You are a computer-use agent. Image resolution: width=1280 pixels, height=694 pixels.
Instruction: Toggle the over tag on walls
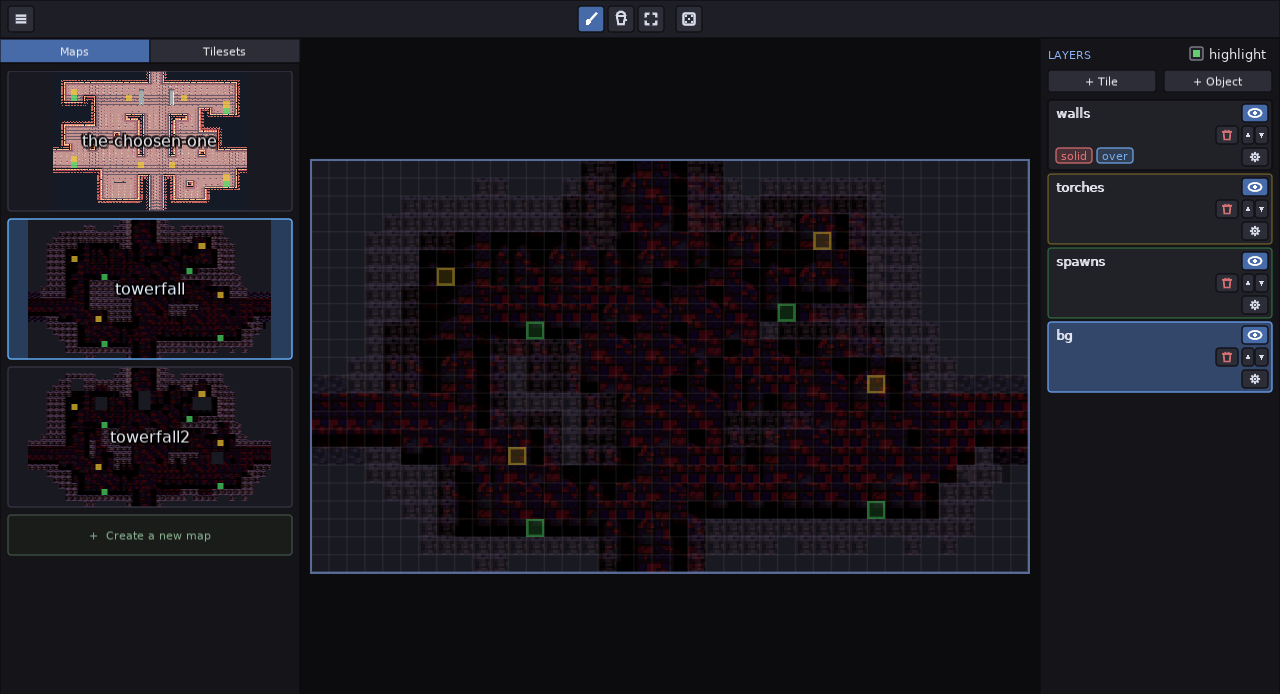[1115, 156]
